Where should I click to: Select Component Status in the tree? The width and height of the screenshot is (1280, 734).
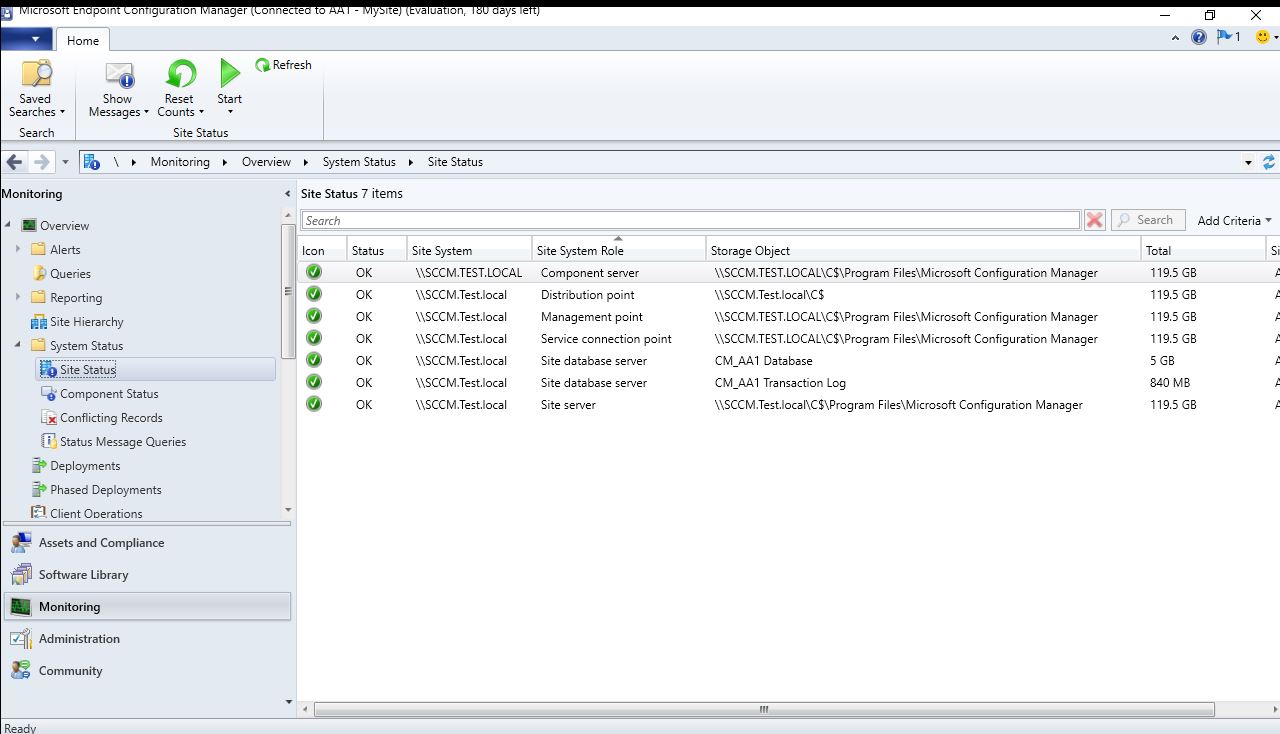pyautogui.click(x=110, y=393)
